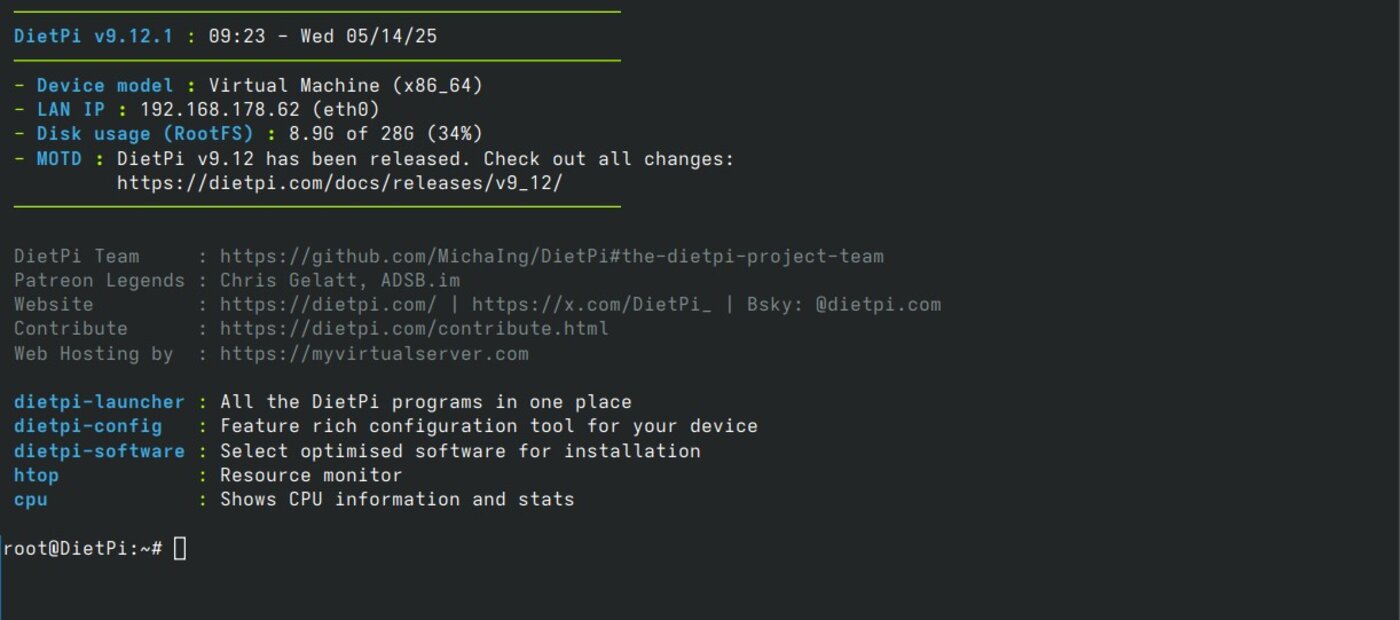Click the dietpi-config command name
The height and width of the screenshot is (620, 1400).
click(x=88, y=426)
